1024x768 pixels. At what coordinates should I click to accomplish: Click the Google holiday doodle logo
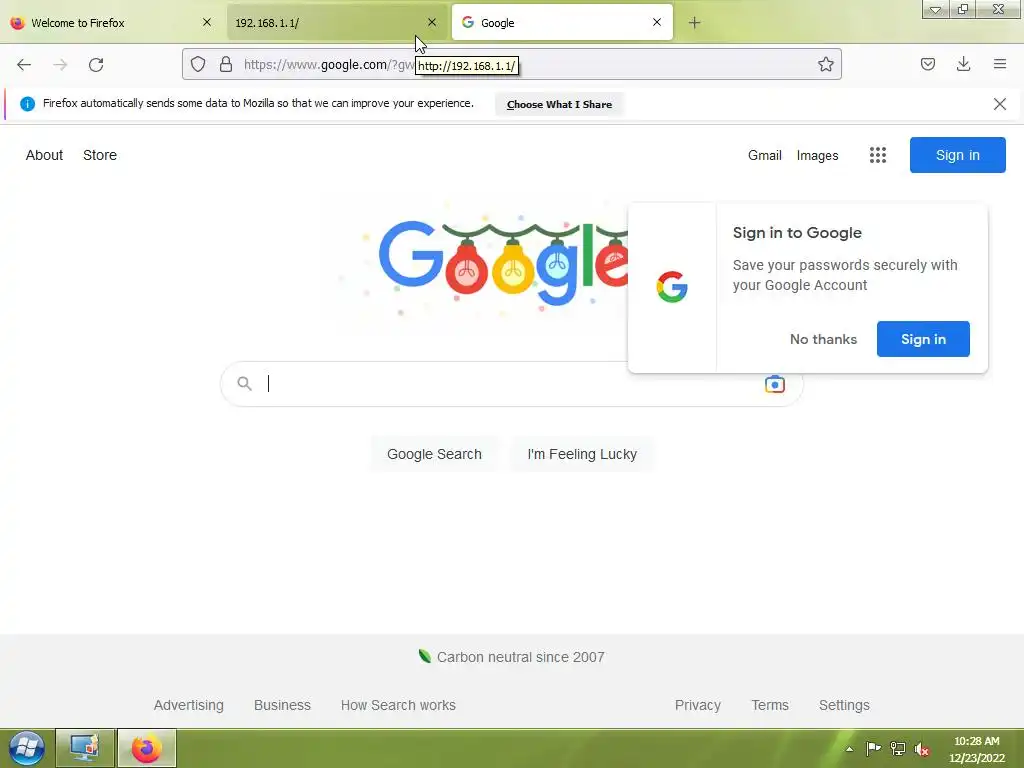503,261
